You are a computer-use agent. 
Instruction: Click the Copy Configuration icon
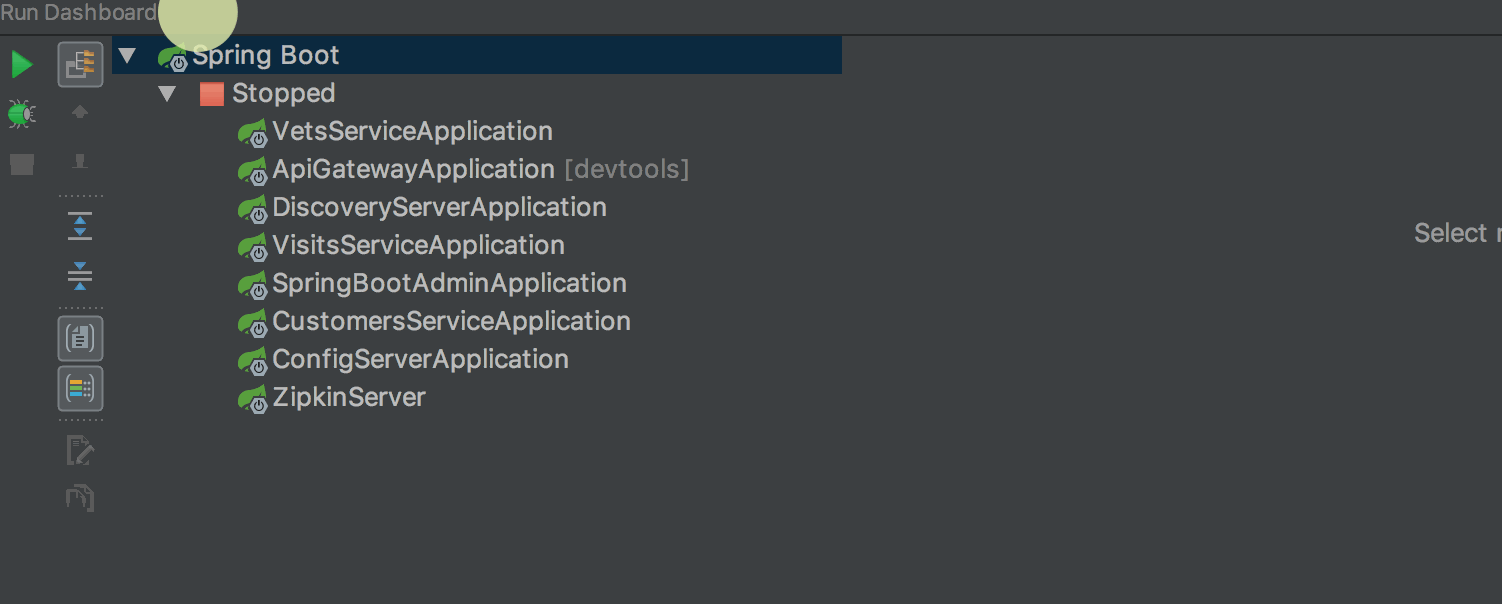click(x=80, y=497)
